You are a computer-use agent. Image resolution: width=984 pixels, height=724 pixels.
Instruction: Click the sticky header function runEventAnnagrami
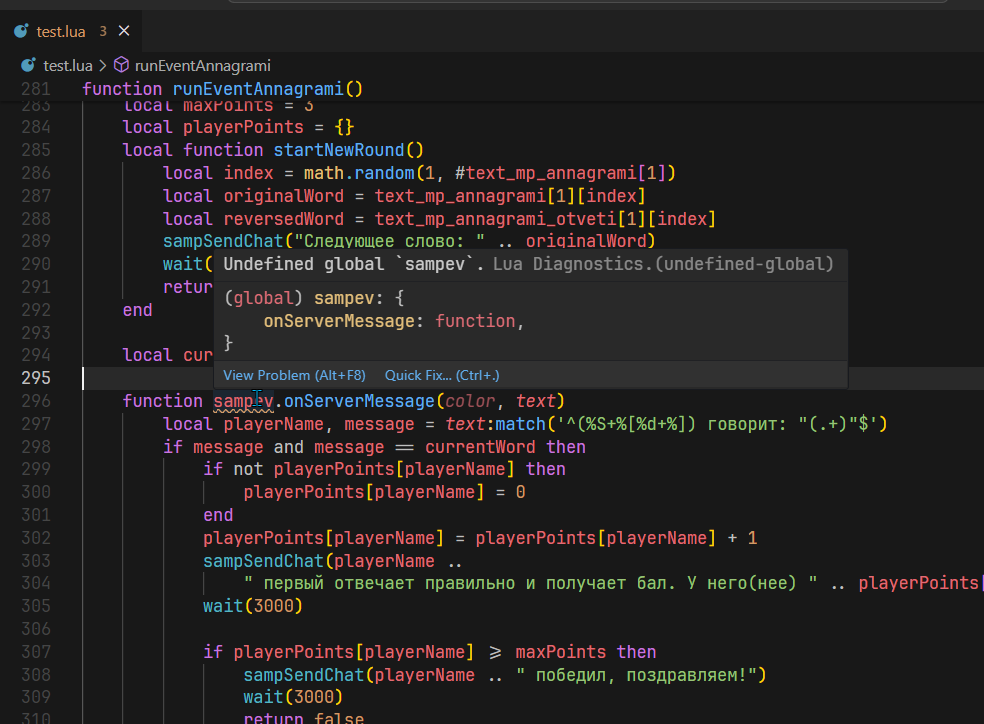(x=222, y=88)
